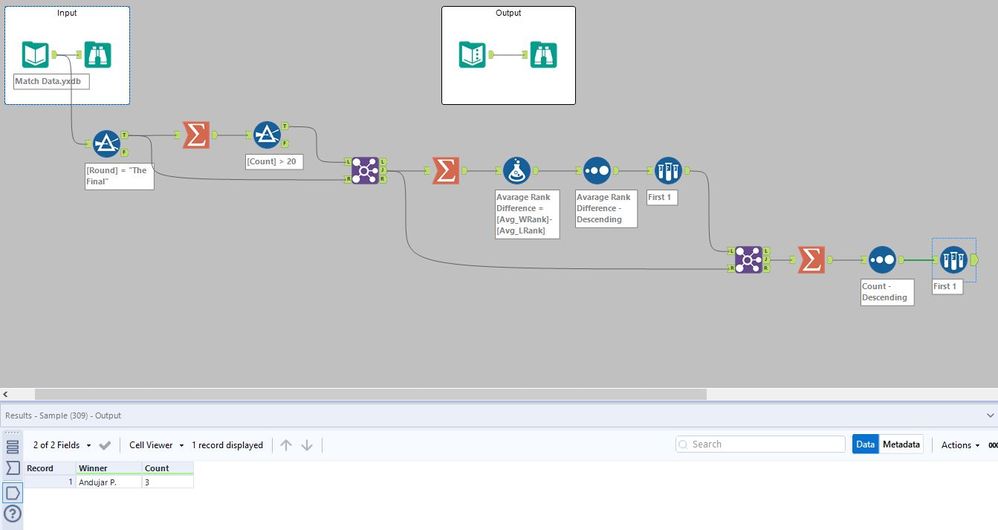Click the Match Data.yxdb annotation
The height and width of the screenshot is (530, 998).
51,81
